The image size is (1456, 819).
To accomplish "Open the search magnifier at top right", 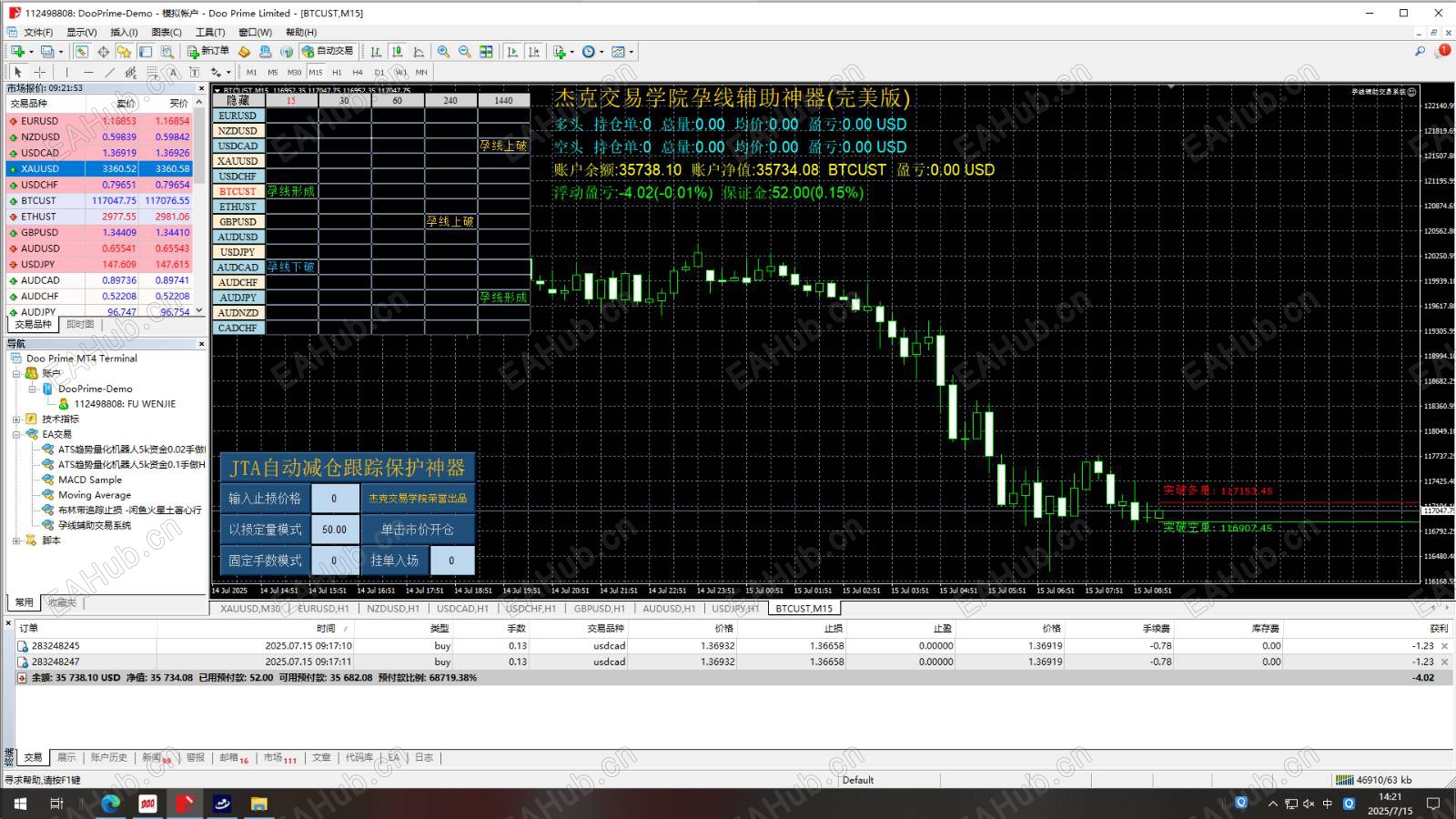I will pyautogui.click(x=1420, y=52).
